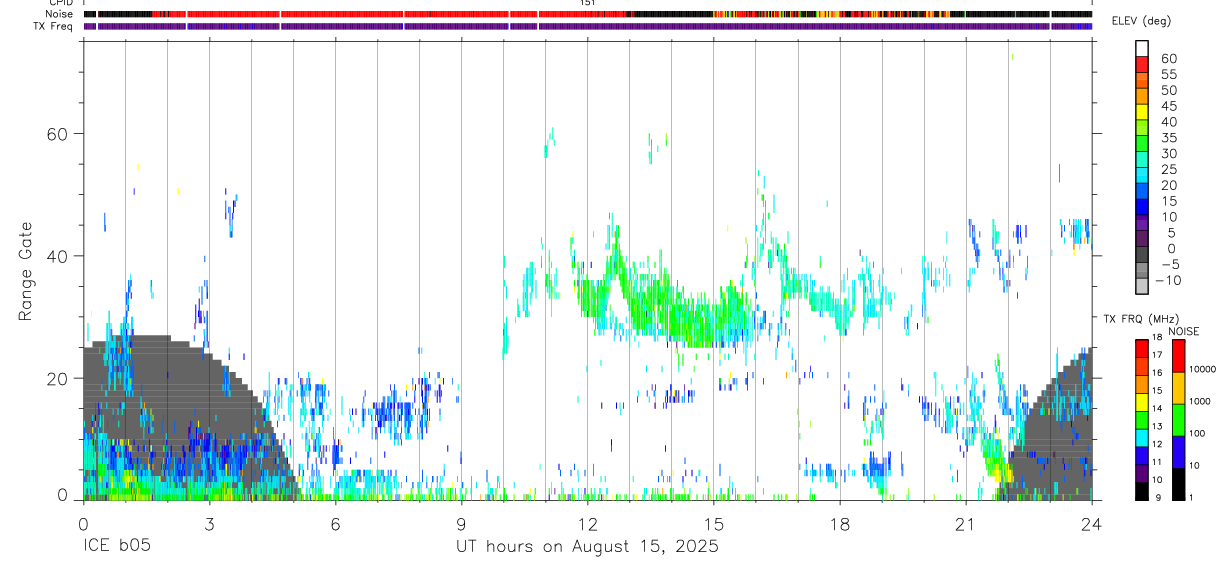This screenshot has width=1228, height=567.
Task: Click the light gray bottom swatch of the ELEV colorbar
Action: [x=1142, y=286]
